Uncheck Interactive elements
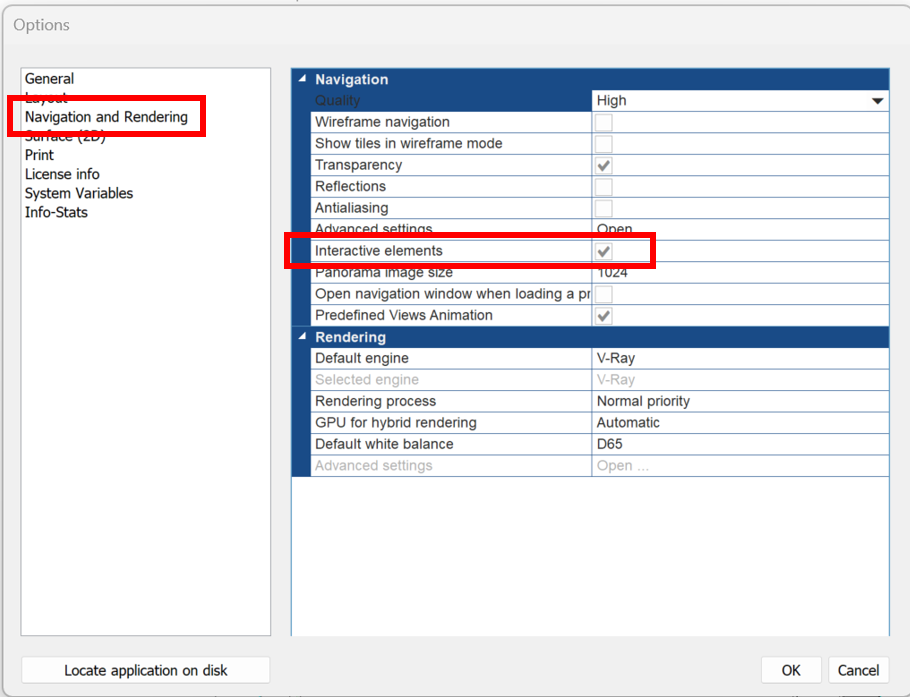The width and height of the screenshot is (910, 699). pos(603,250)
